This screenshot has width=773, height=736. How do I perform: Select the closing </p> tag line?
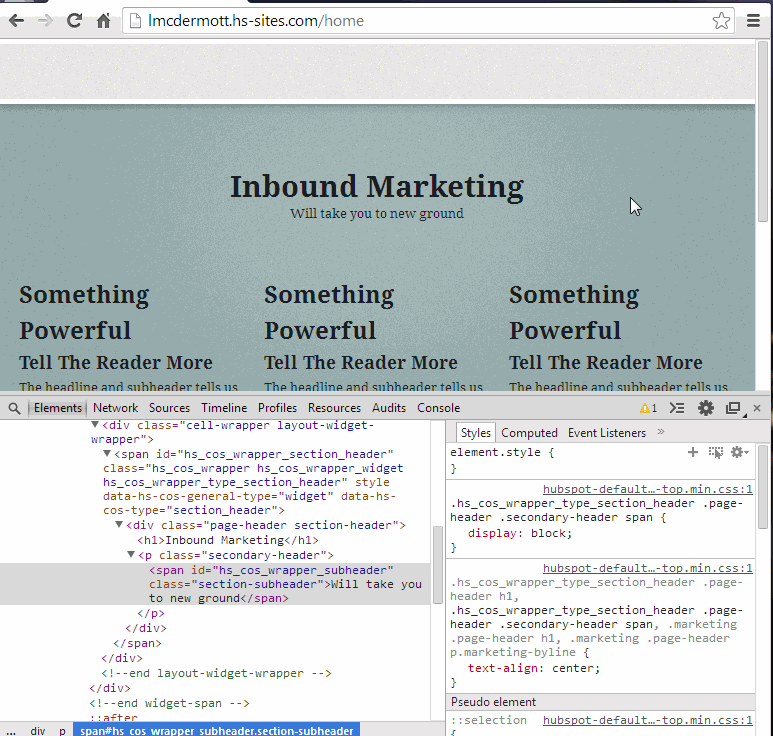pos(151,613)
